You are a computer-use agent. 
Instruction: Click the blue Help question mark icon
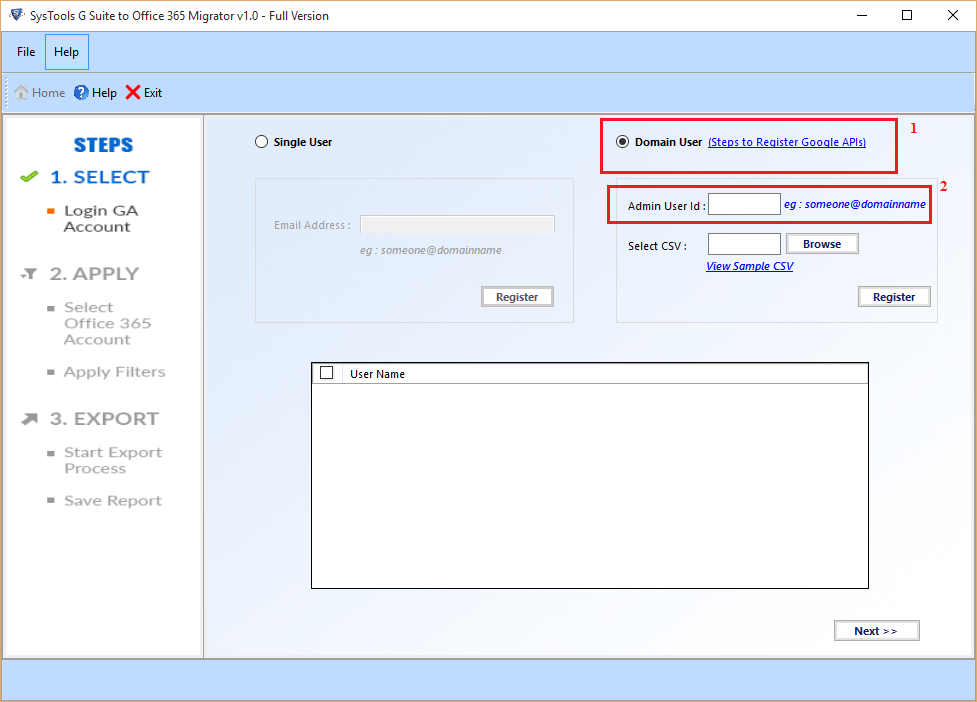pyautogui.click(x=81, y=92)
